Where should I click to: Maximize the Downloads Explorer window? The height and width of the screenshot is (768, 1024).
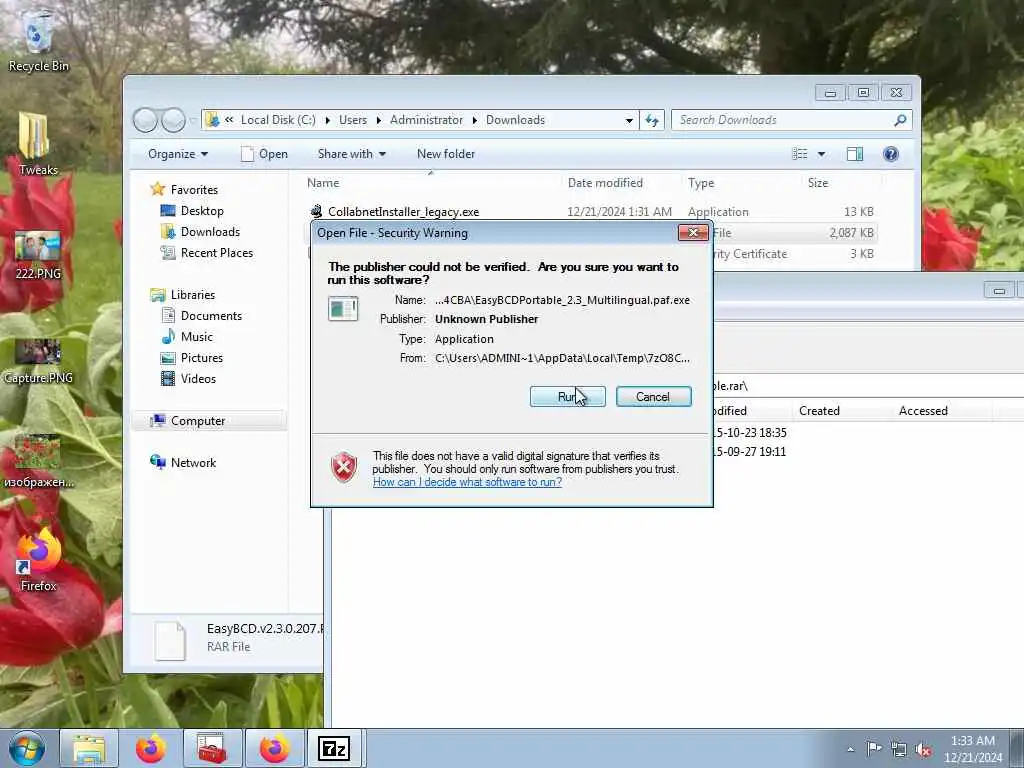pyautogui.click(x=863, y=93)
